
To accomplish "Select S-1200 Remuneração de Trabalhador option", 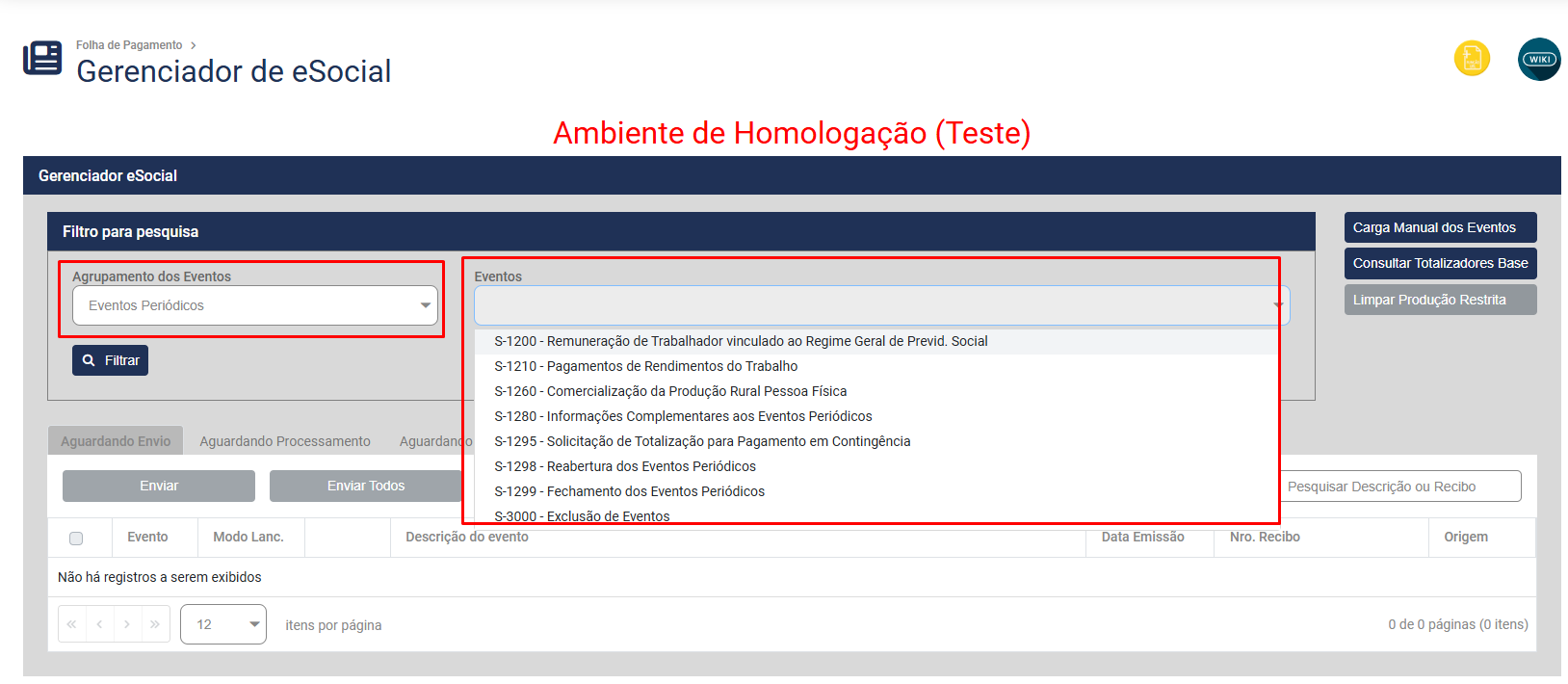I will pyautogui.click(x=876, y=341).
